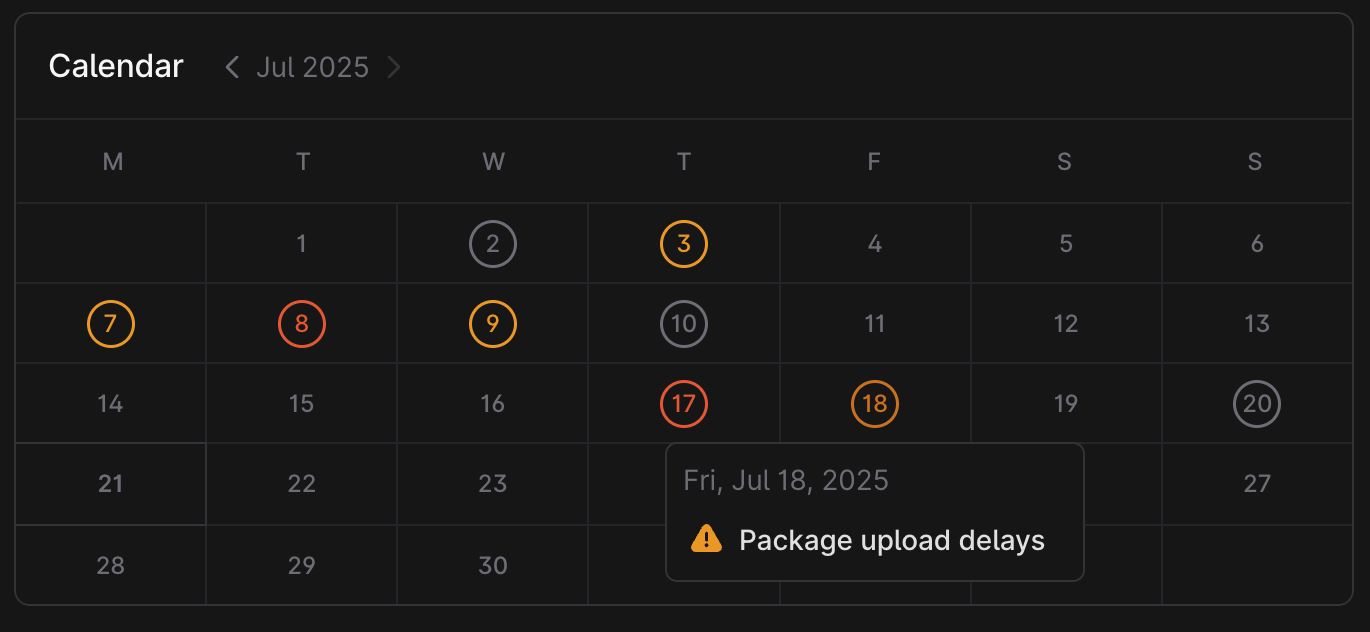Click the Calendar heading

(x=116, y=66)
